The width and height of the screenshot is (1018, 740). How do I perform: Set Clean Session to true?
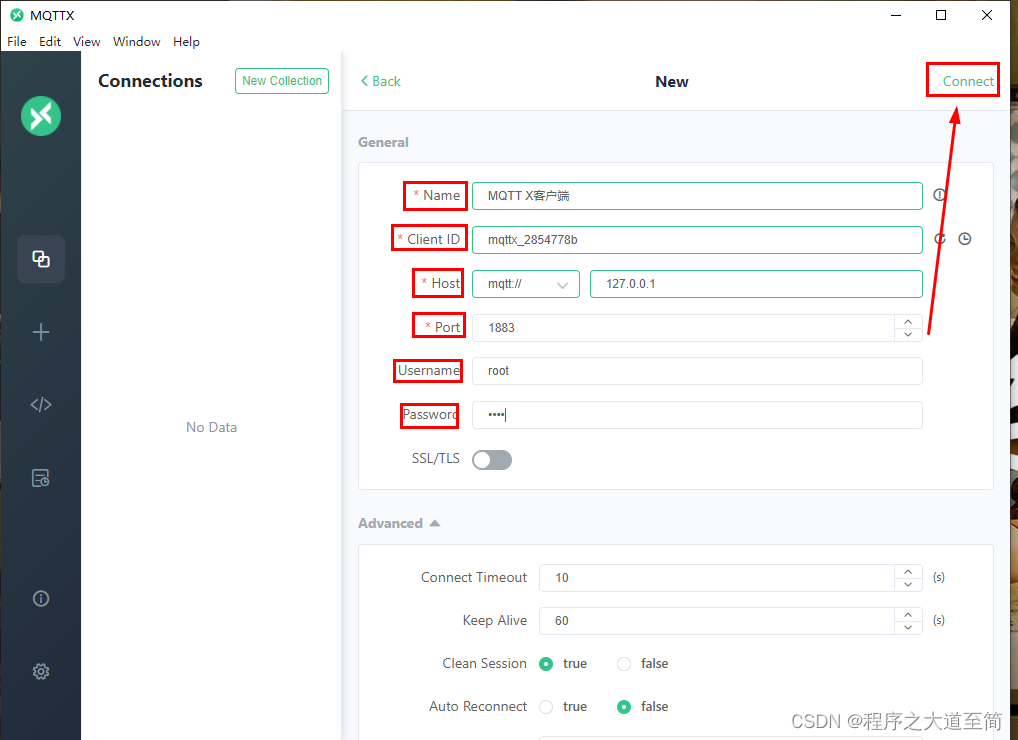pyautogui.click(x=546, y=663)
